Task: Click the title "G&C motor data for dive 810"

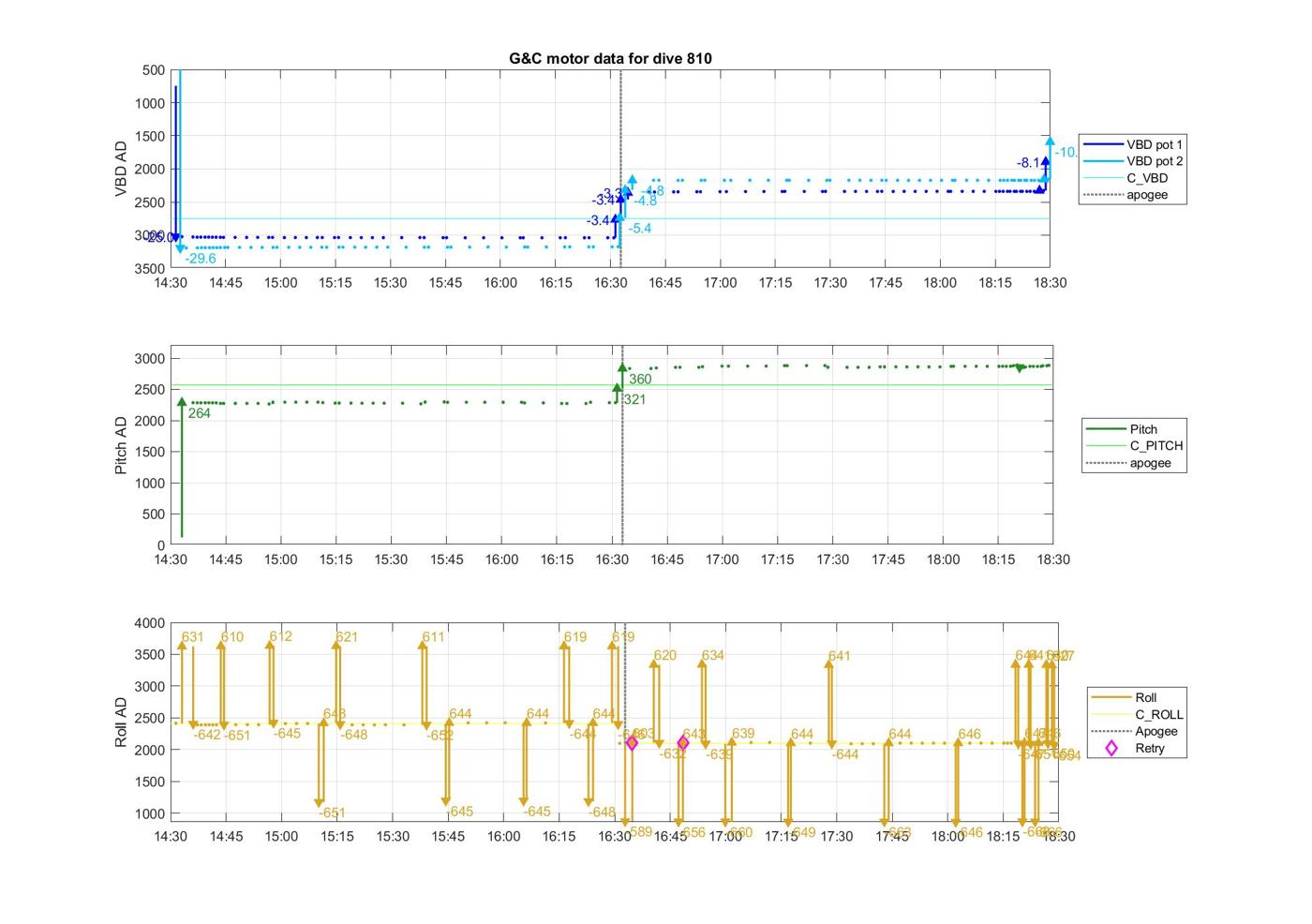Action: [610, 58]
